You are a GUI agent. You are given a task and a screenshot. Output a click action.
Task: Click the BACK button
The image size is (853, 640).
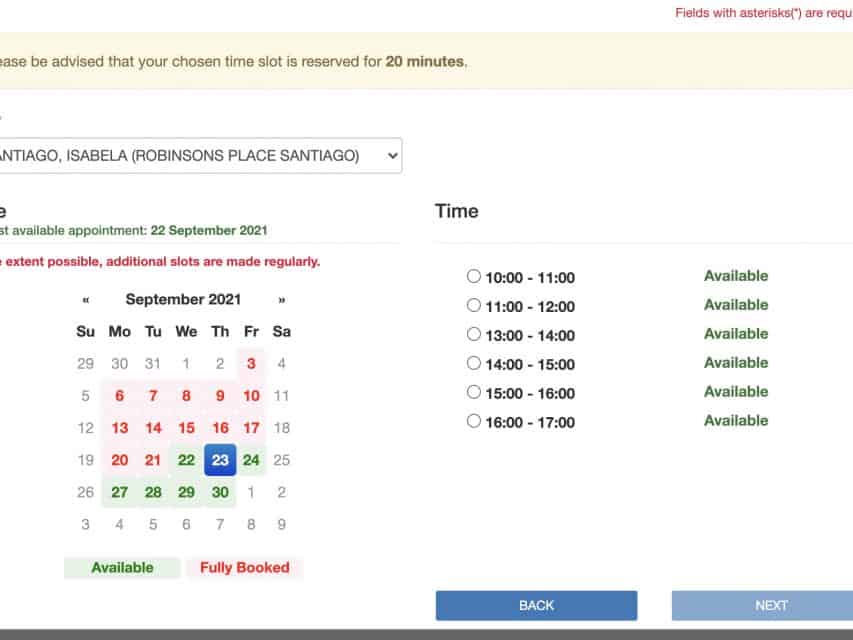point(536,605)
